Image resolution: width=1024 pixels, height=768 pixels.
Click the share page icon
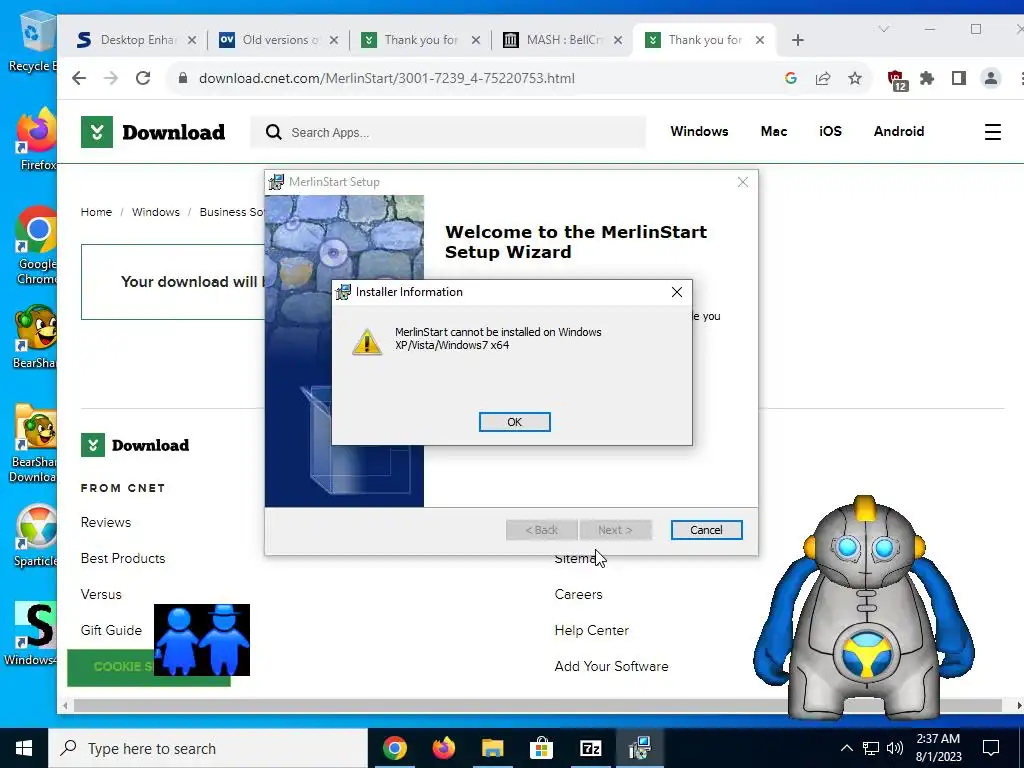[823, 78]
